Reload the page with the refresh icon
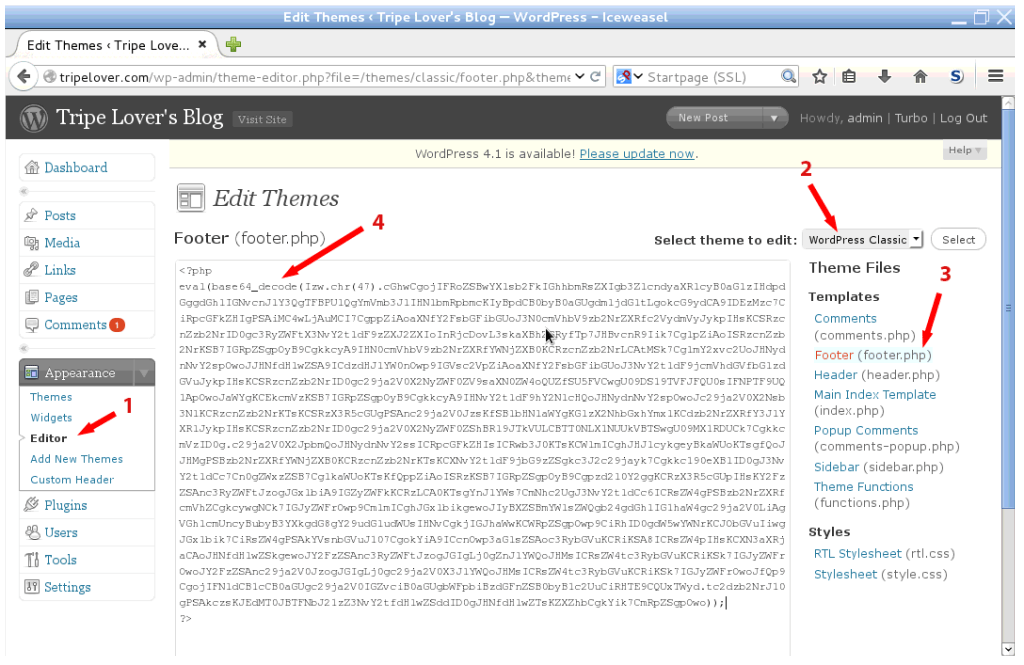This screenshot has width=1024, height=665. pos(595,76)
